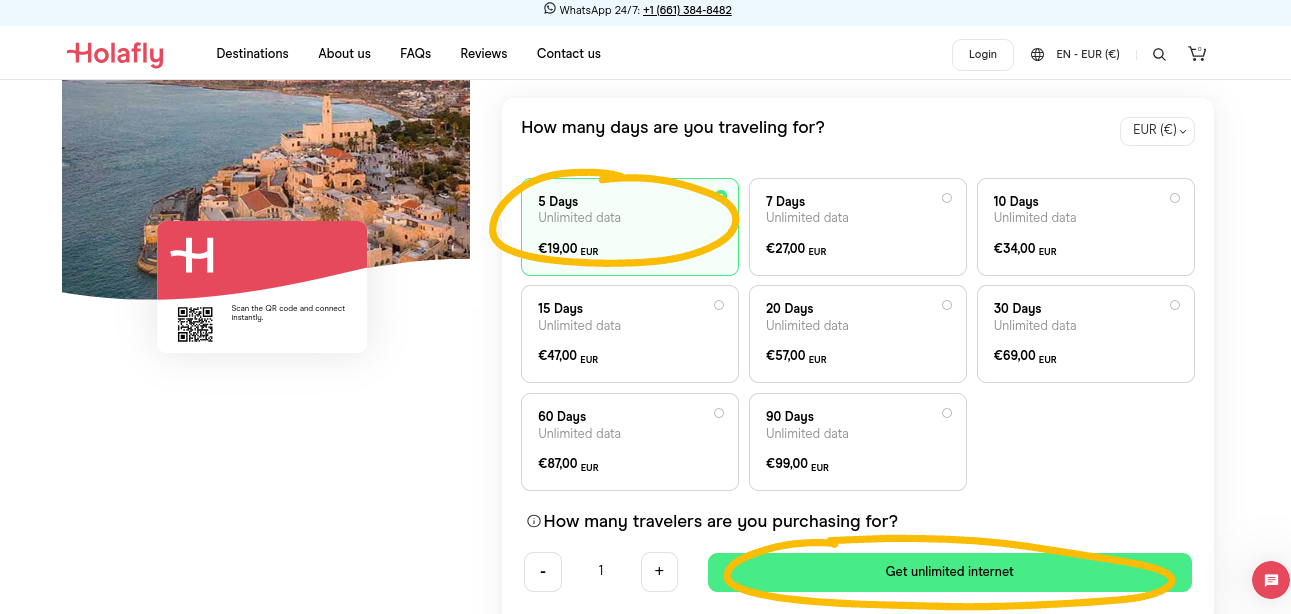Image resolution: width=1291 pixels, height=614 pixels.
Task: Open the search magnifier icon
Action: 1159,55
